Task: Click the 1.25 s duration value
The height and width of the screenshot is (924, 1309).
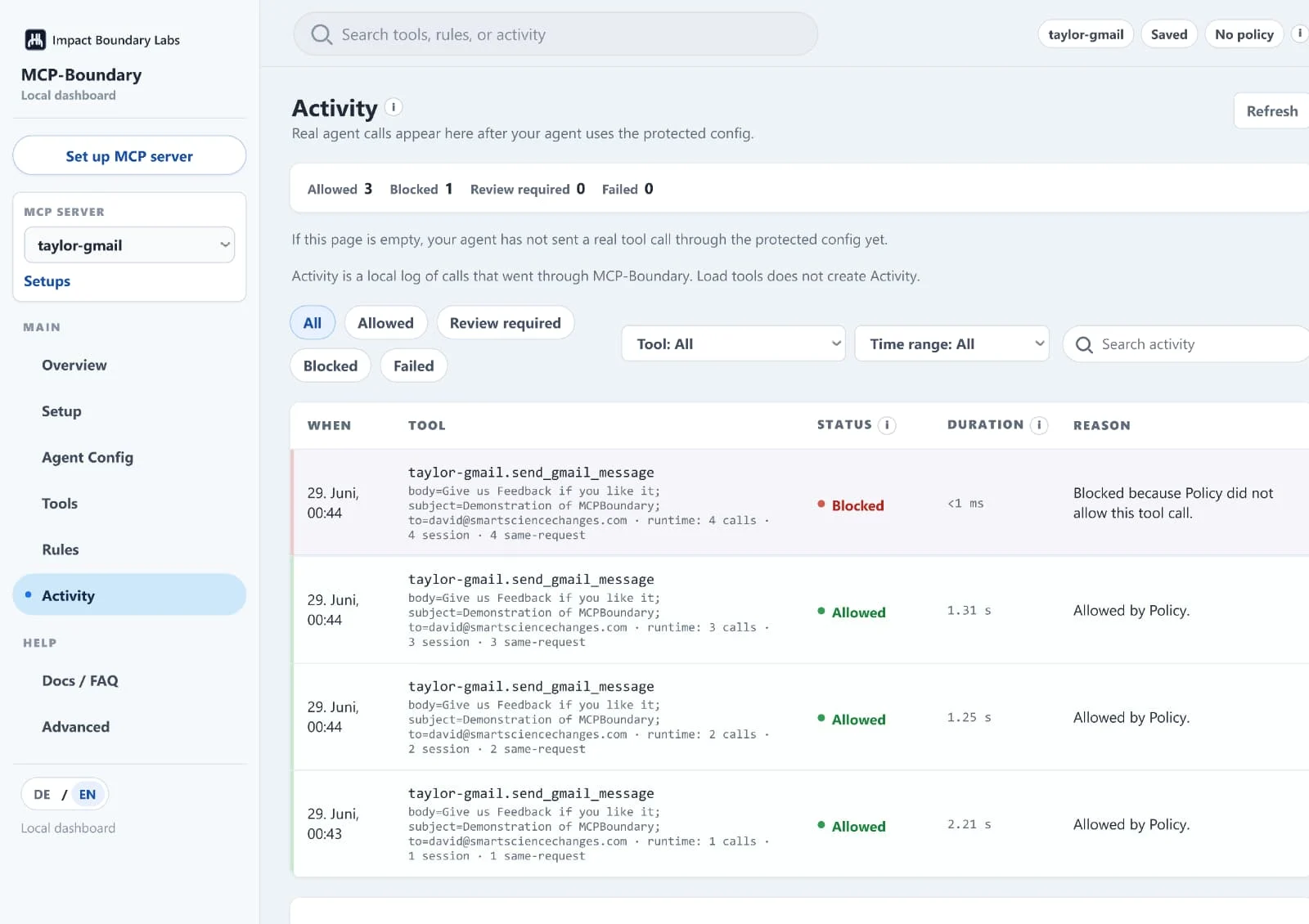Action: coord(969,718)
